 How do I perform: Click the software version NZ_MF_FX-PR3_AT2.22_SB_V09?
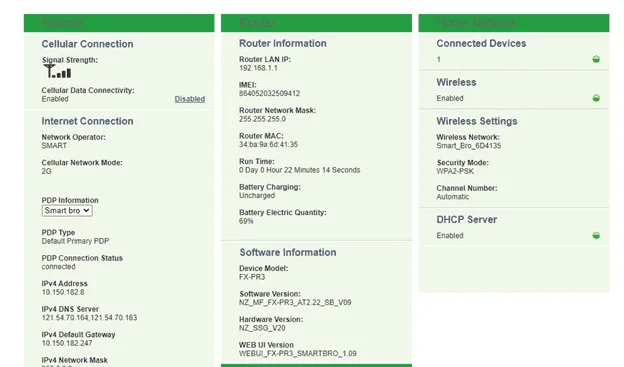(295, 303)
